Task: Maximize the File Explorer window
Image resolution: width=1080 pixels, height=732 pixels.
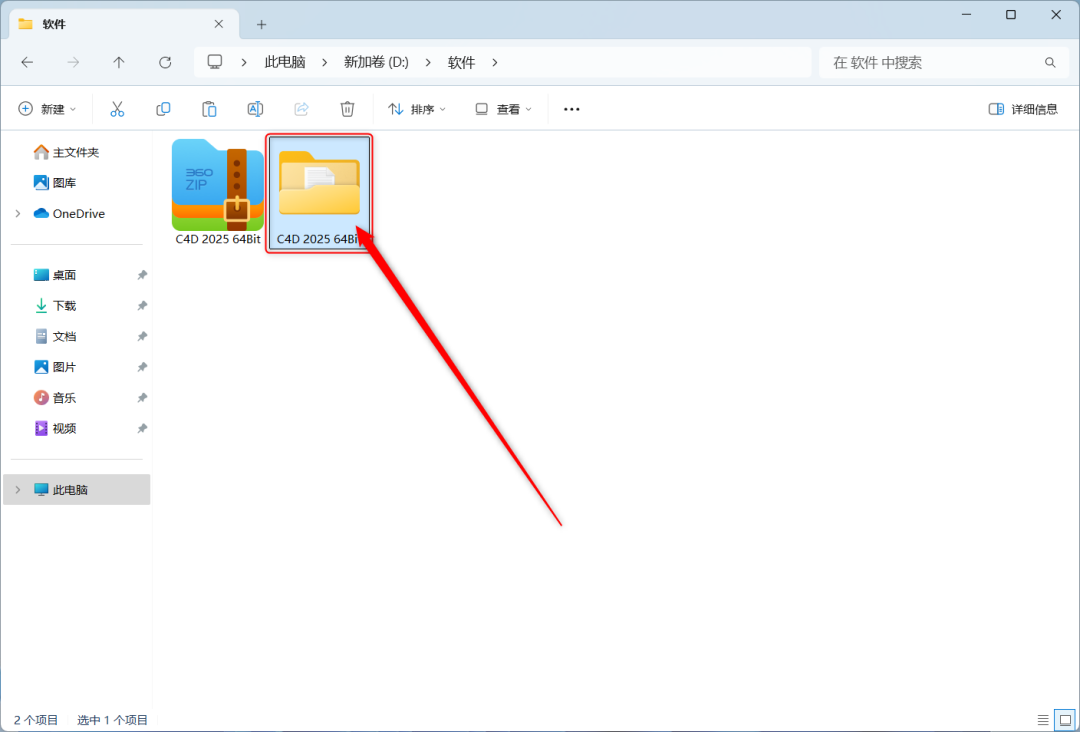Action: click(x=1010, y=14)
